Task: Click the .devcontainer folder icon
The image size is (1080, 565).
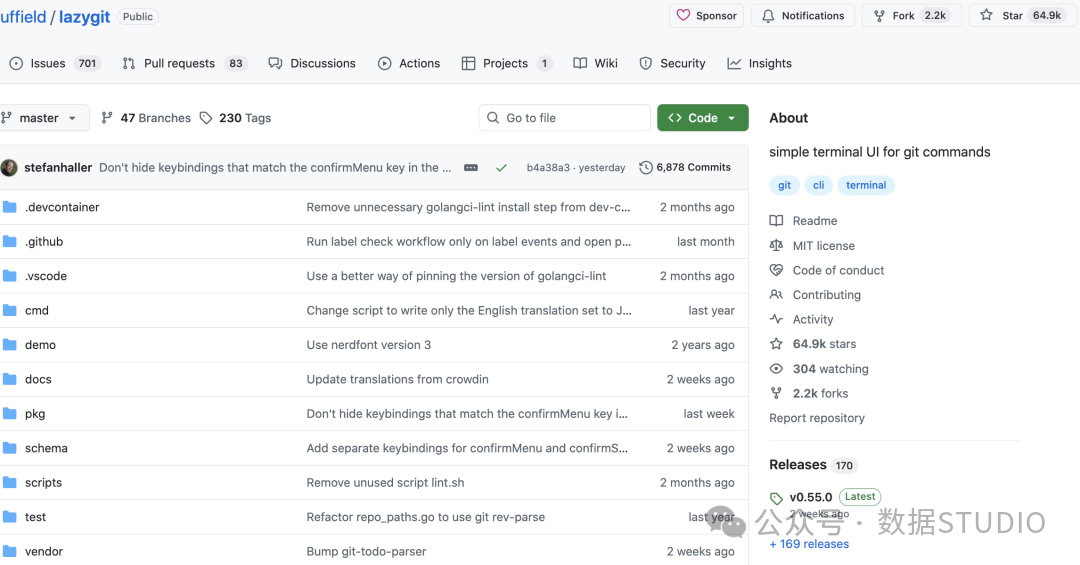Action: coord(10,207)
